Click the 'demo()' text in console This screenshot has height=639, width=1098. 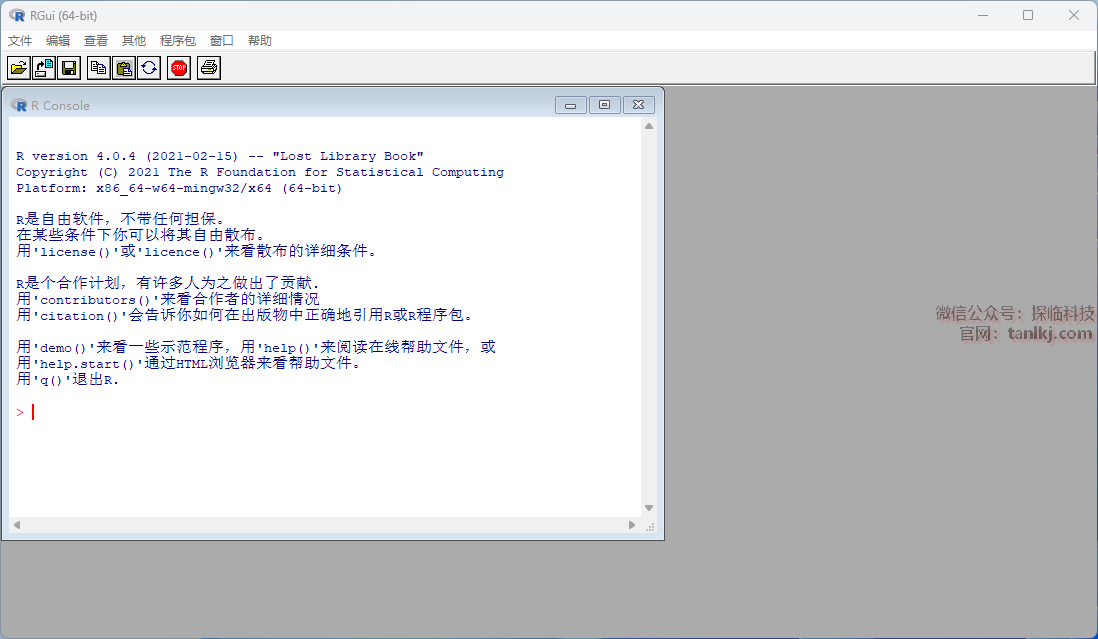[x=63, y=348]
